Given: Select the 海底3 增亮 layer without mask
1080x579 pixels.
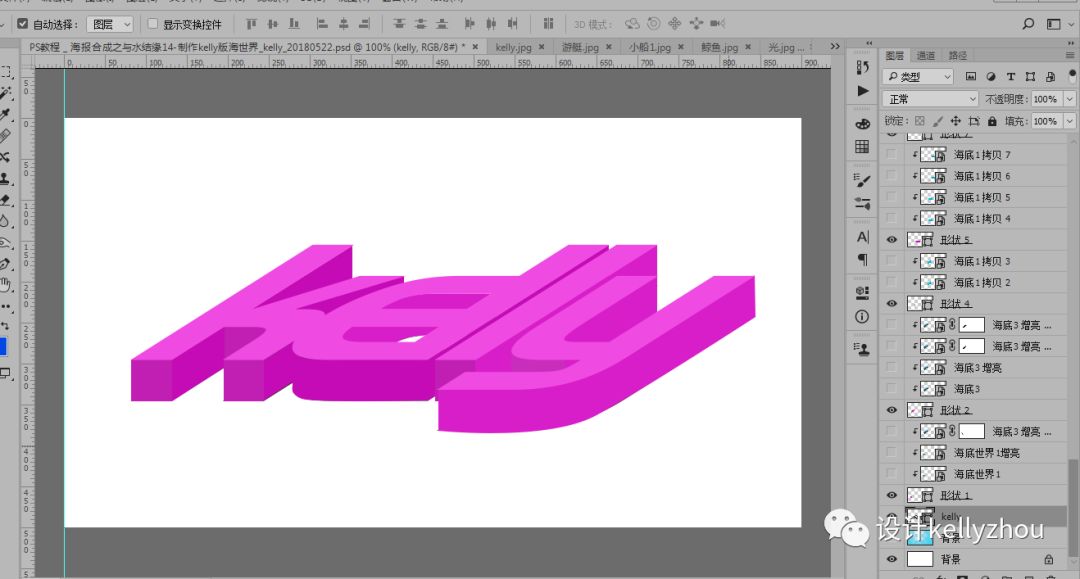Looking at the screenshot, I should pos(974,368).
